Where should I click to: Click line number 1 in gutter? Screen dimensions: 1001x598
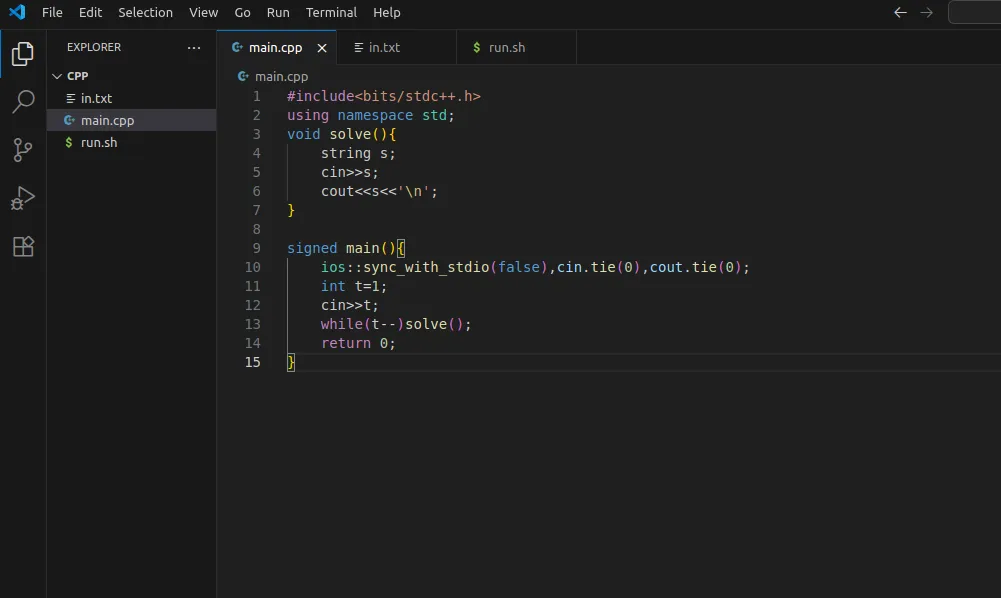pyautogui.click(x=257, y=96)
